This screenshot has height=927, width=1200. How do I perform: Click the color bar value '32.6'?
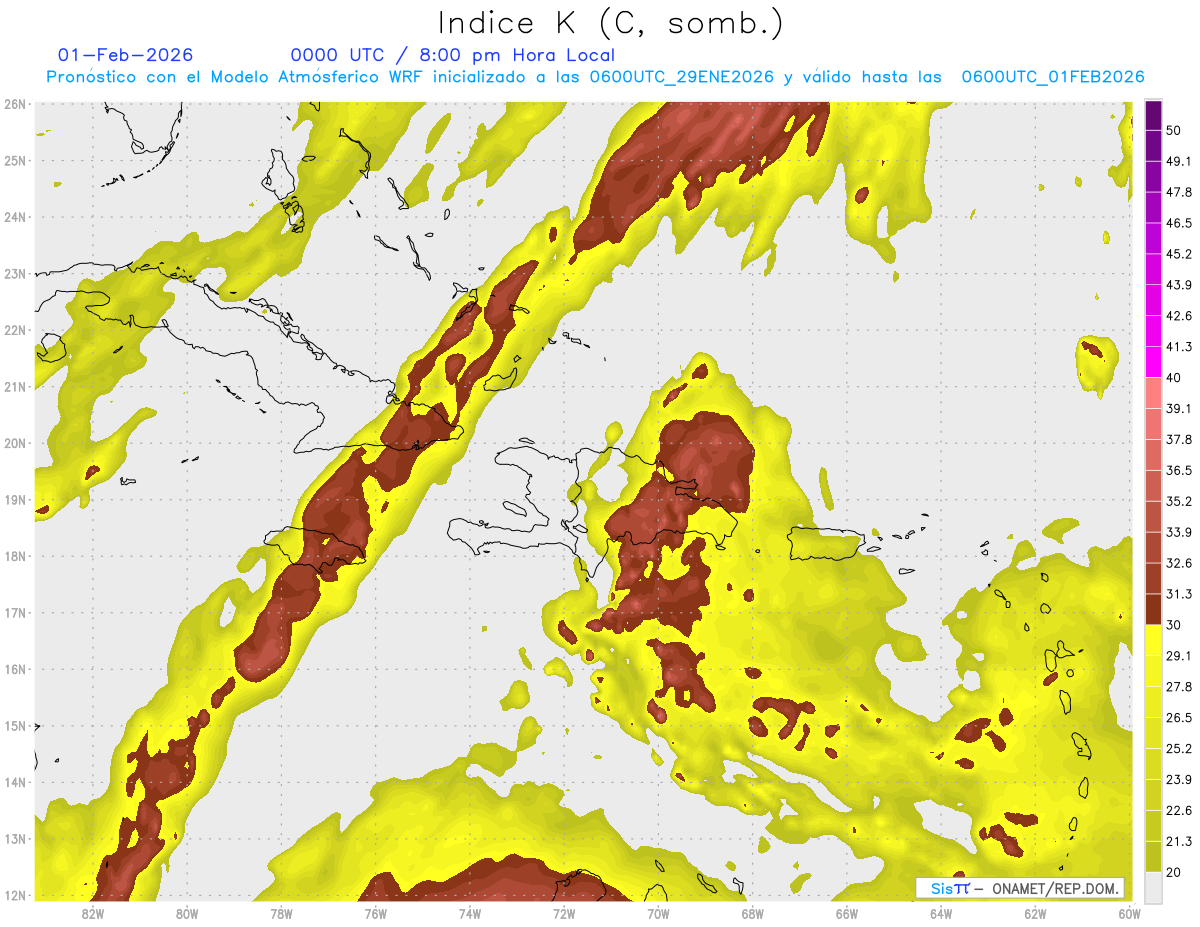1179,563
